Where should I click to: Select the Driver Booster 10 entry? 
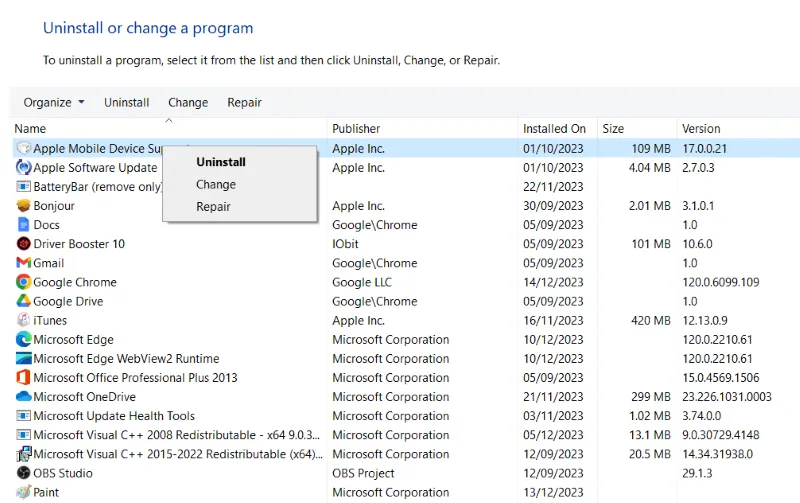tap(79, 244)
